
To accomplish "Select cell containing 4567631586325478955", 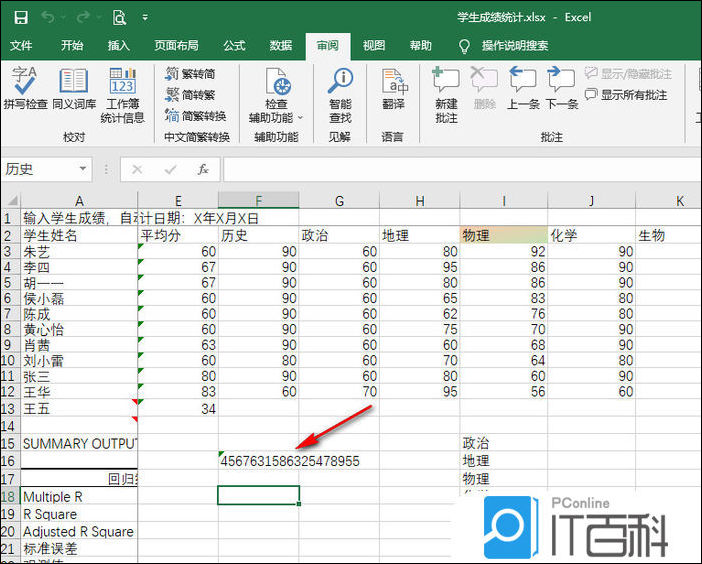I will [258, 461].
